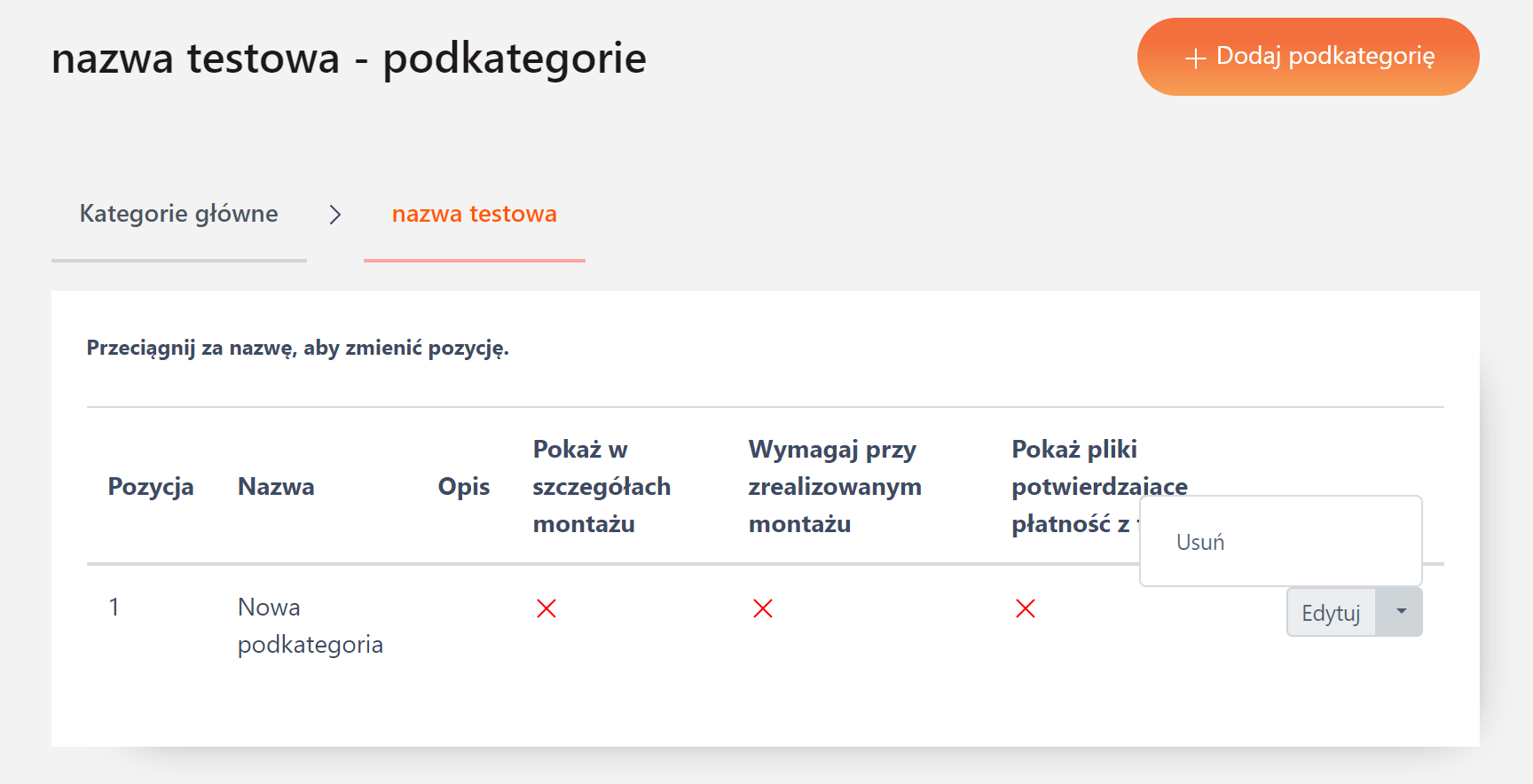Screen dimensions: 1533x784
Task: Click the page title nazwa testowa - podkategorie
Action: pos(349,59)
